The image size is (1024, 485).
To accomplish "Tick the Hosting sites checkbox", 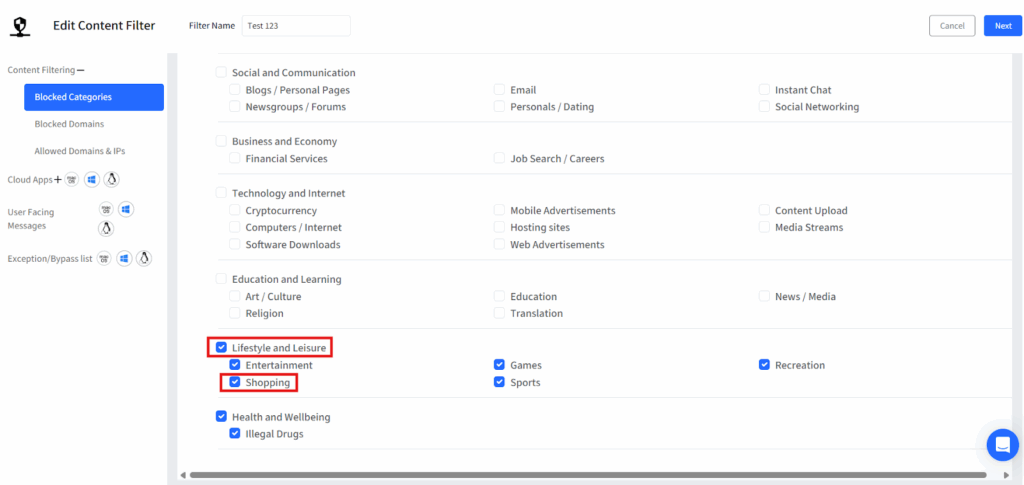I will pyautogui.click(x=500, y=227).
